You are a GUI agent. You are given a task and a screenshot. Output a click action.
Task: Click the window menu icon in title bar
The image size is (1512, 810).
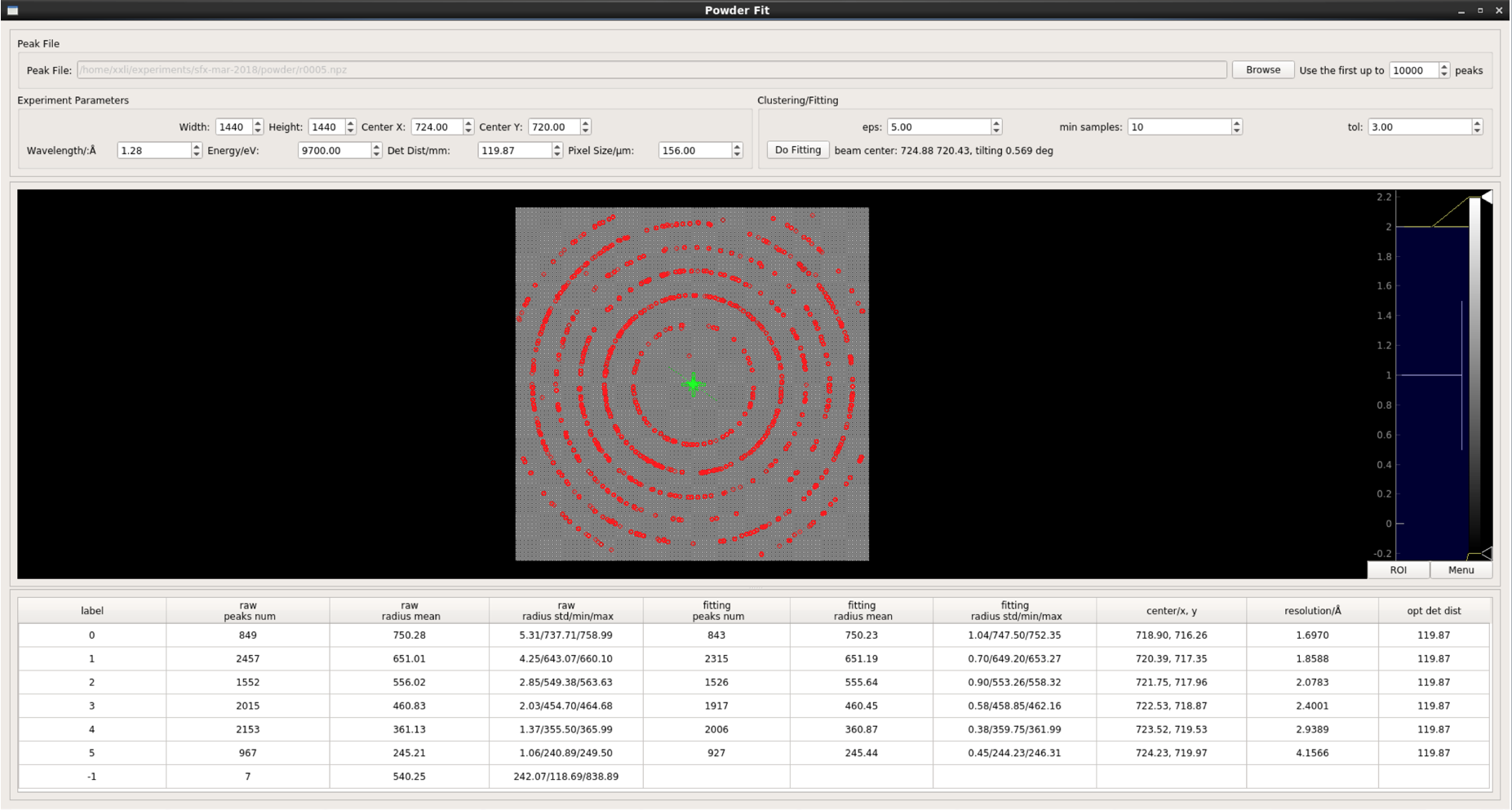[12, 11]
